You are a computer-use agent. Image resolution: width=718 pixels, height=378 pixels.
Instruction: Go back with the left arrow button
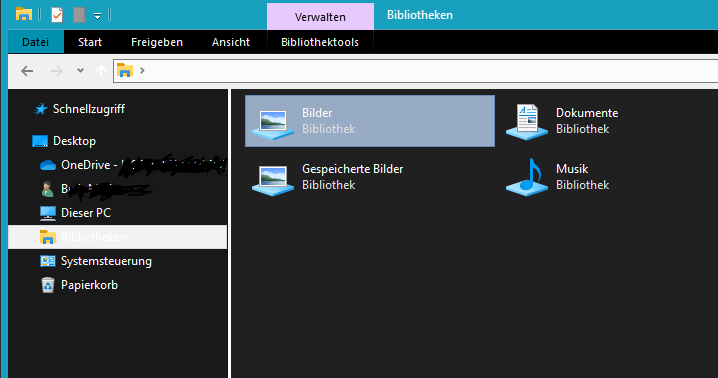27,71
